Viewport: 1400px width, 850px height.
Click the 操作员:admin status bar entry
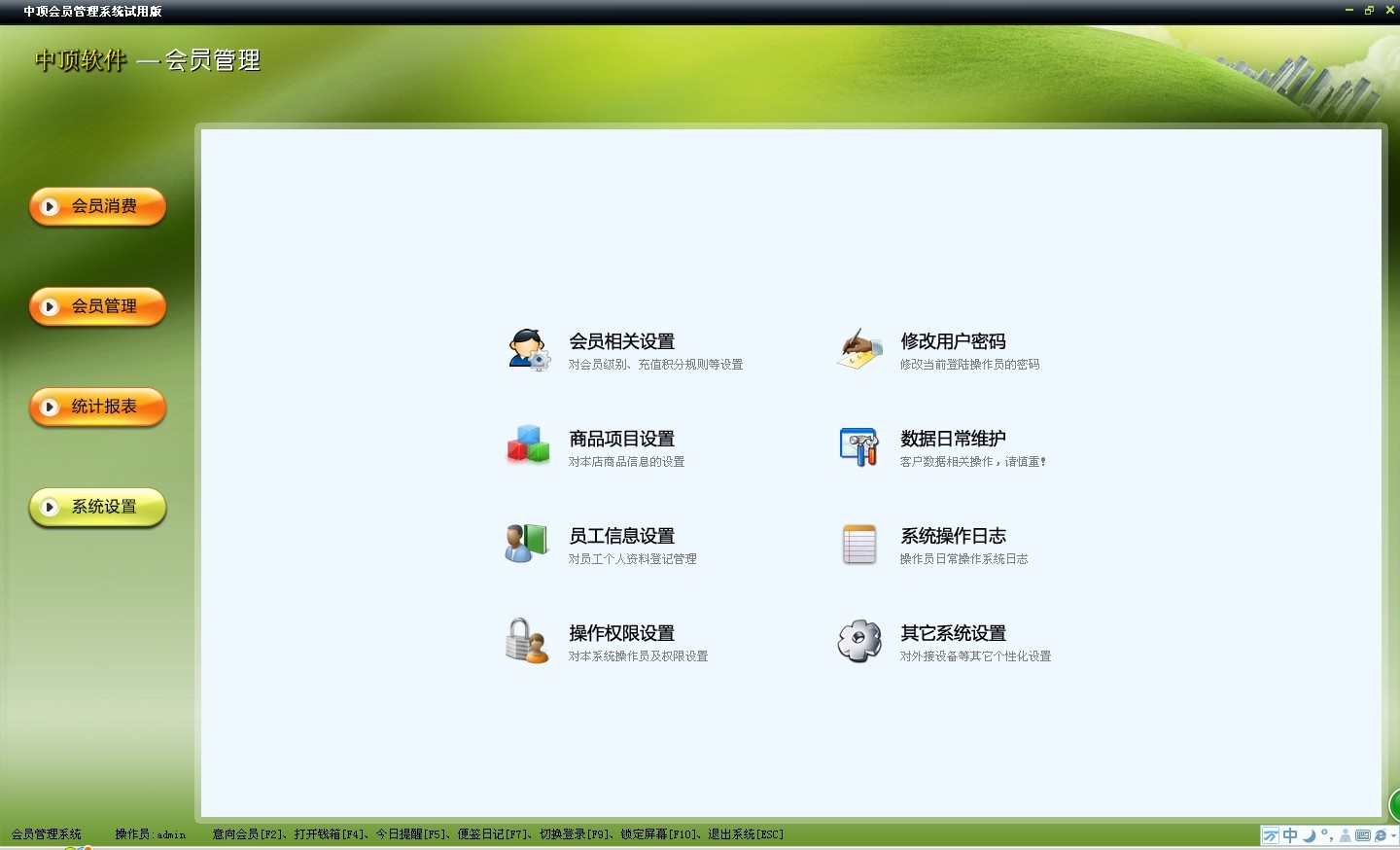click(150, 834)
